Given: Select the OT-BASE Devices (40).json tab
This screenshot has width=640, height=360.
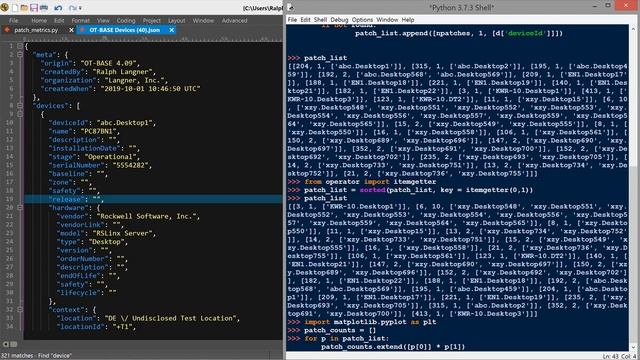Looking at the screenshot, I should click(124, 30).
